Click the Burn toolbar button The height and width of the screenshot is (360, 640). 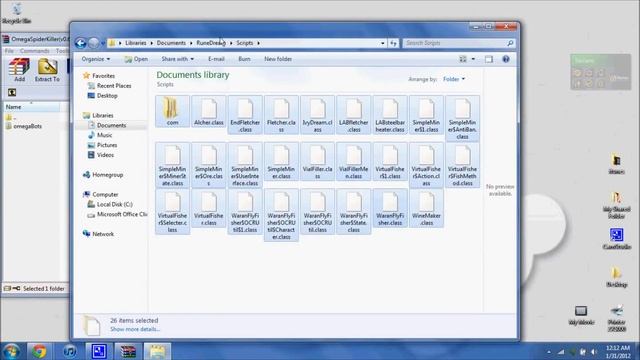point(244,59)
